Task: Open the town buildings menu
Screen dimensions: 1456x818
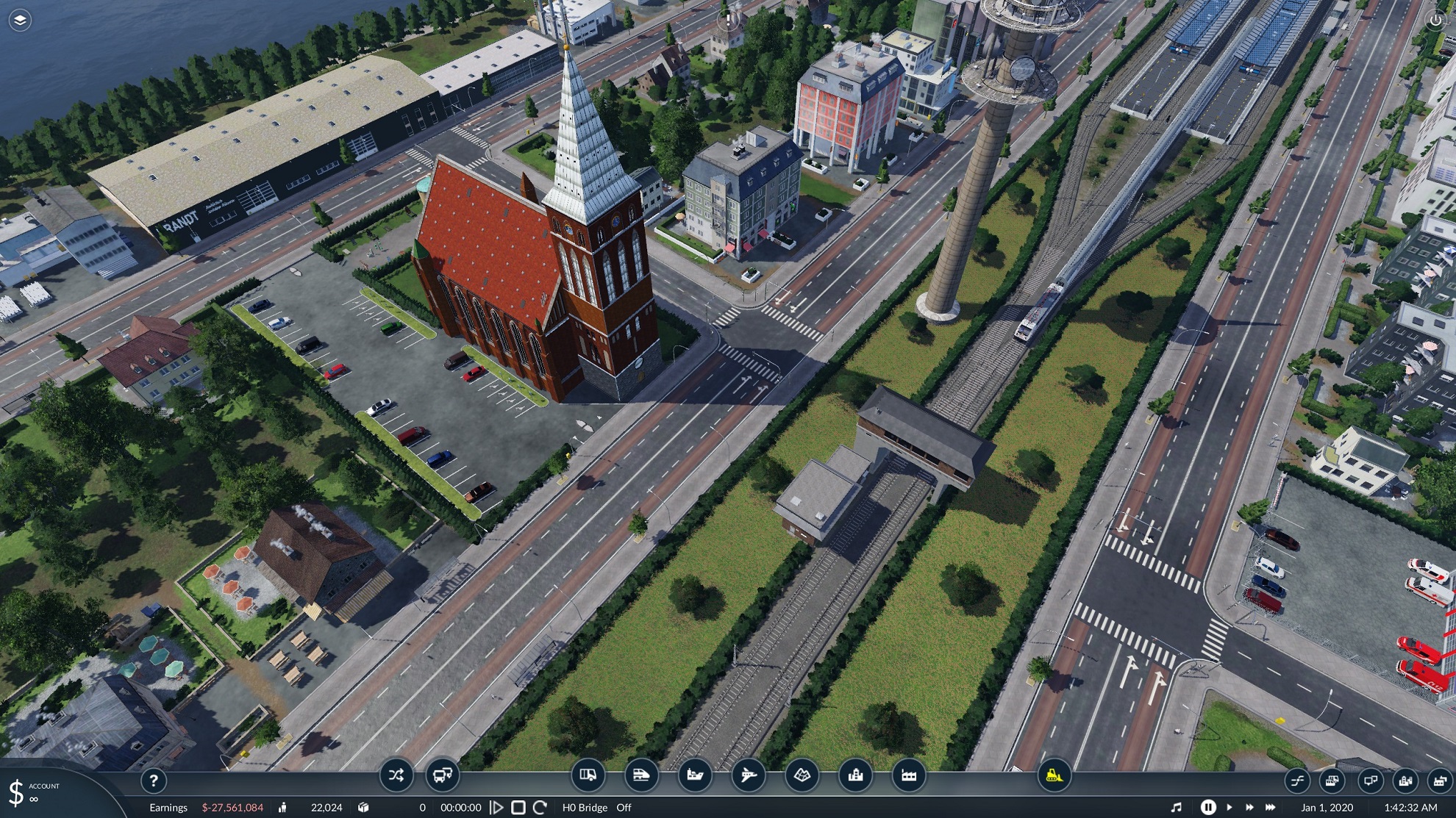Action: [x=855, y=775]
